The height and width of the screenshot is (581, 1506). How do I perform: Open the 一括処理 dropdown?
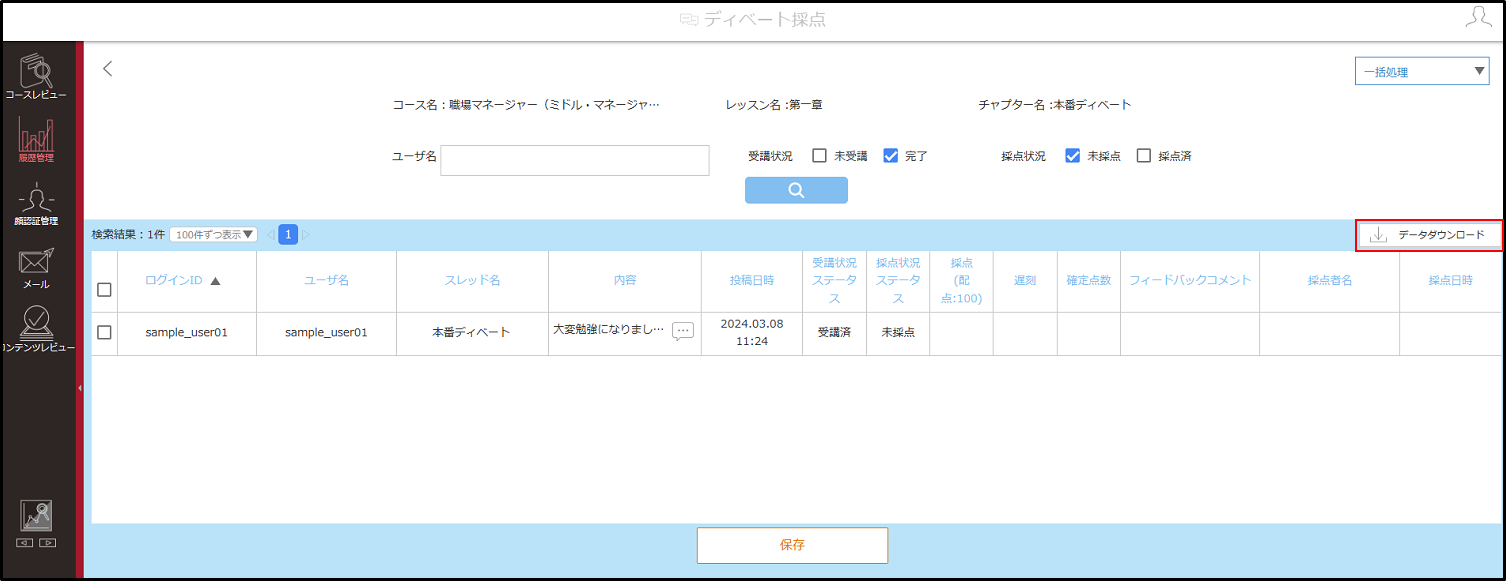coord(1422,71)
